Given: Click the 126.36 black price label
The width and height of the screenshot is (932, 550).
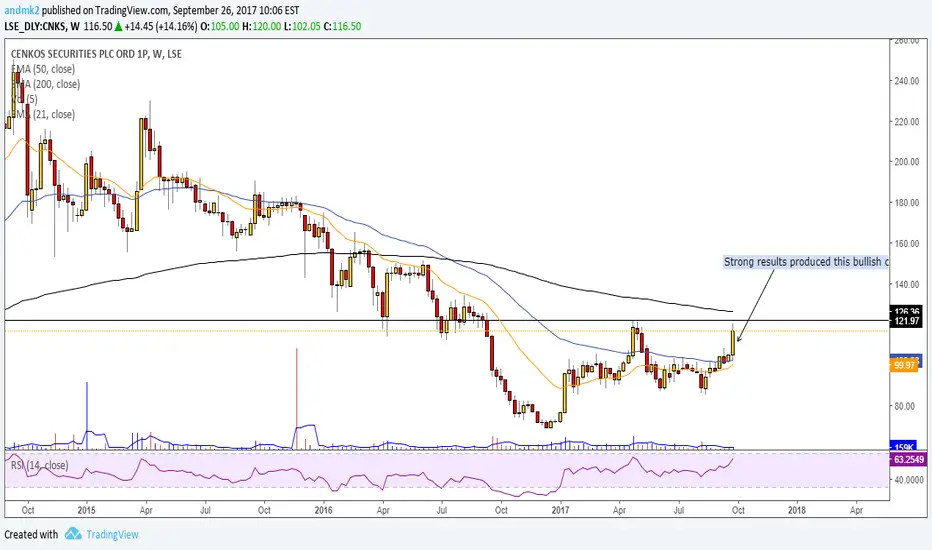Looking at the screenshot, I should click(x=905, y=312).
